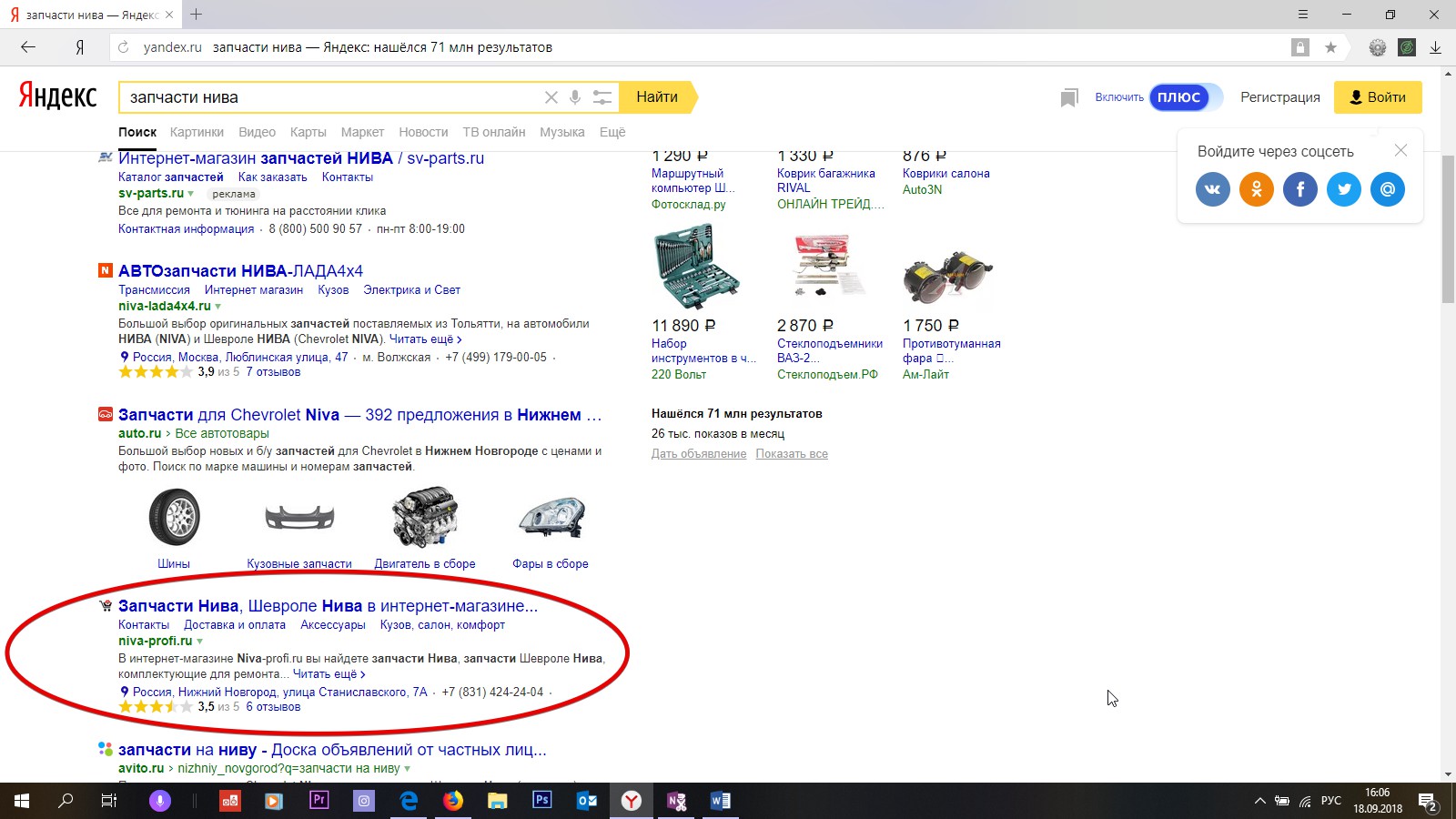Open Word from the taskbar
This screenshot has height=819, width=1456.
pos(721,801)
